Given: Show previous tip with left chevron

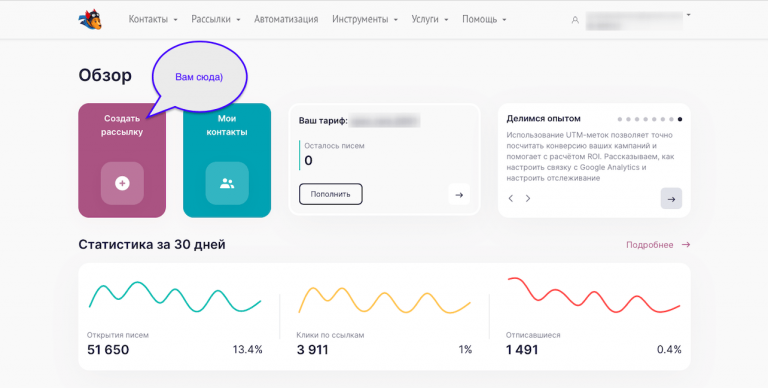Looking at the screenshot, I should point(511,198).
